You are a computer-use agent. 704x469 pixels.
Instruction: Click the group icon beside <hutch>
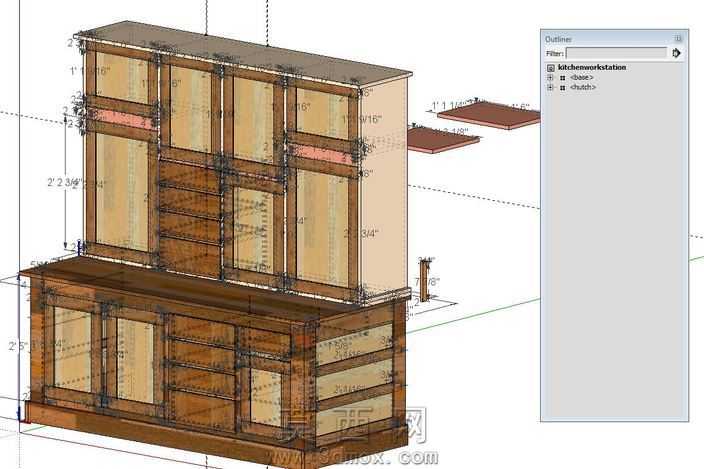563,88
